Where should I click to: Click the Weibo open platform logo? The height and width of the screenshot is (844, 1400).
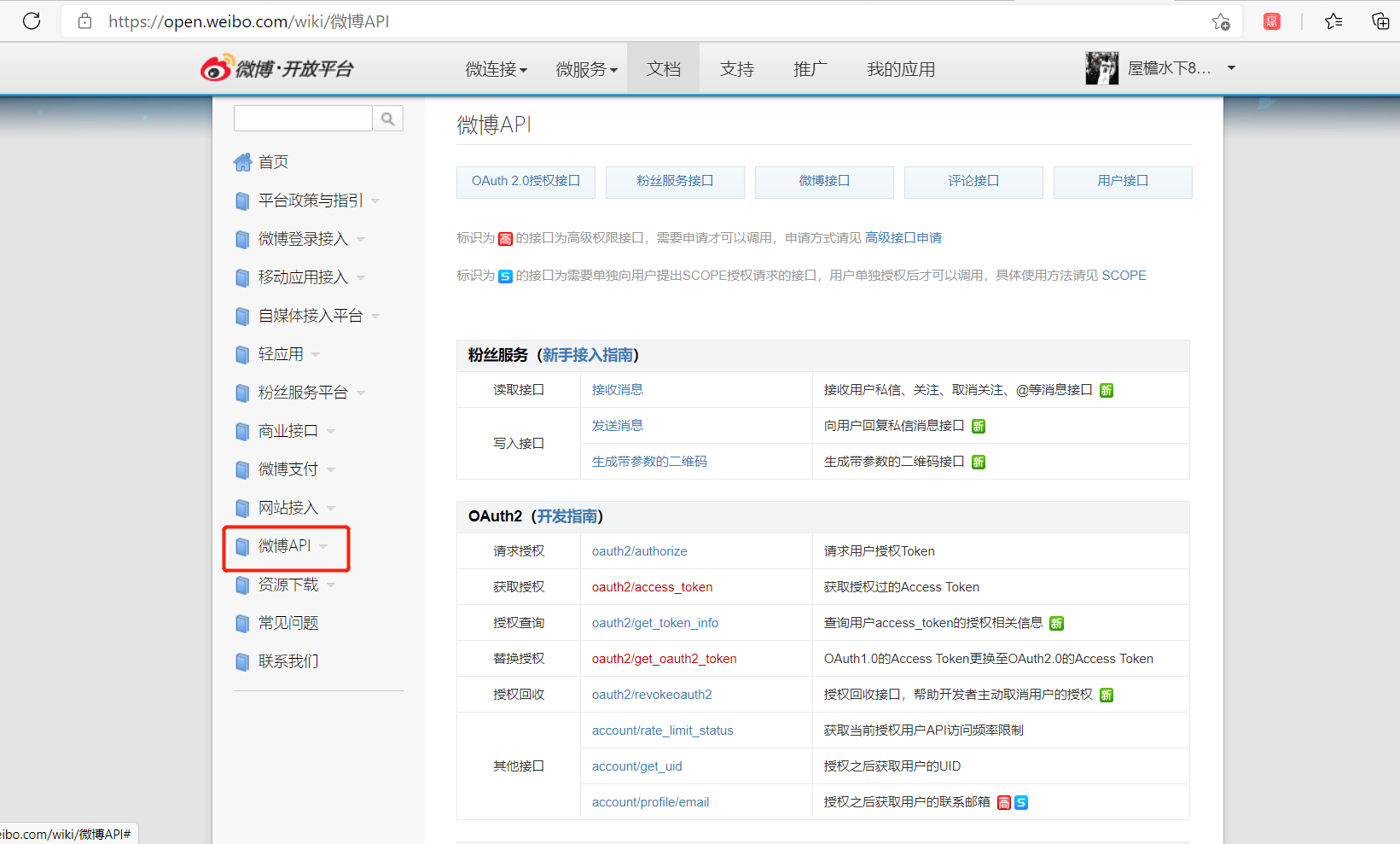pos(277,68)
